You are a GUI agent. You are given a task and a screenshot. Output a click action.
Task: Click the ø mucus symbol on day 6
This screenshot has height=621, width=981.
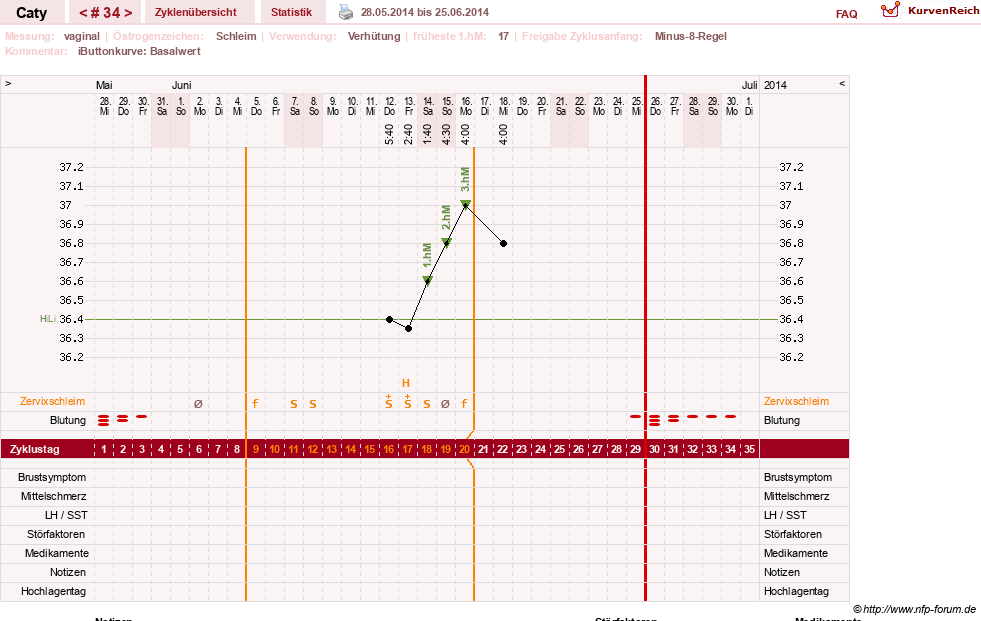click(198, 404)
